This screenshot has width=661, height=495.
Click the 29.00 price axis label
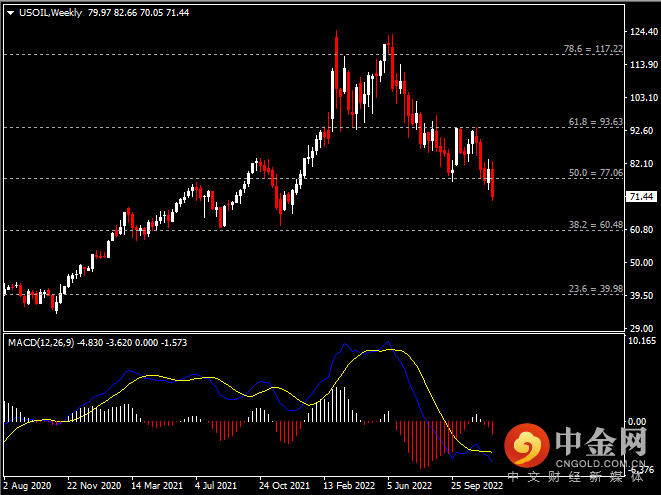[643, 327]
